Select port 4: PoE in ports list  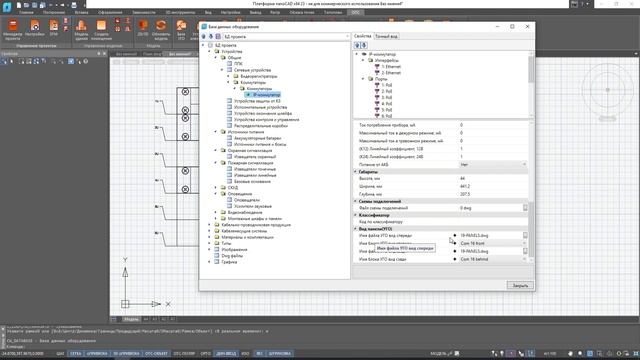[x=383, y=104]
